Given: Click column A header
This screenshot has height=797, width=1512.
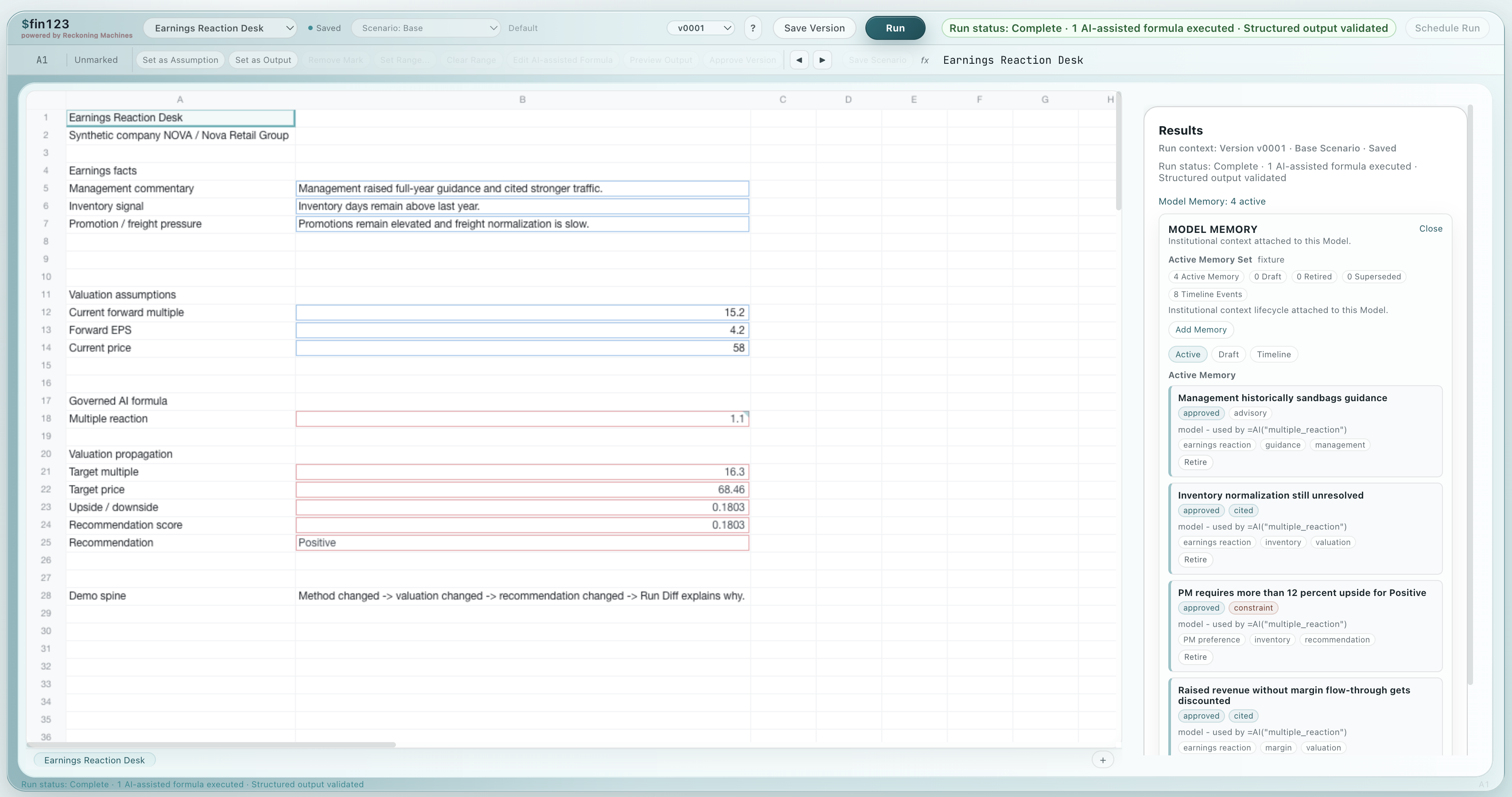Looking at the screenshot, I should (x=180, y=100).
